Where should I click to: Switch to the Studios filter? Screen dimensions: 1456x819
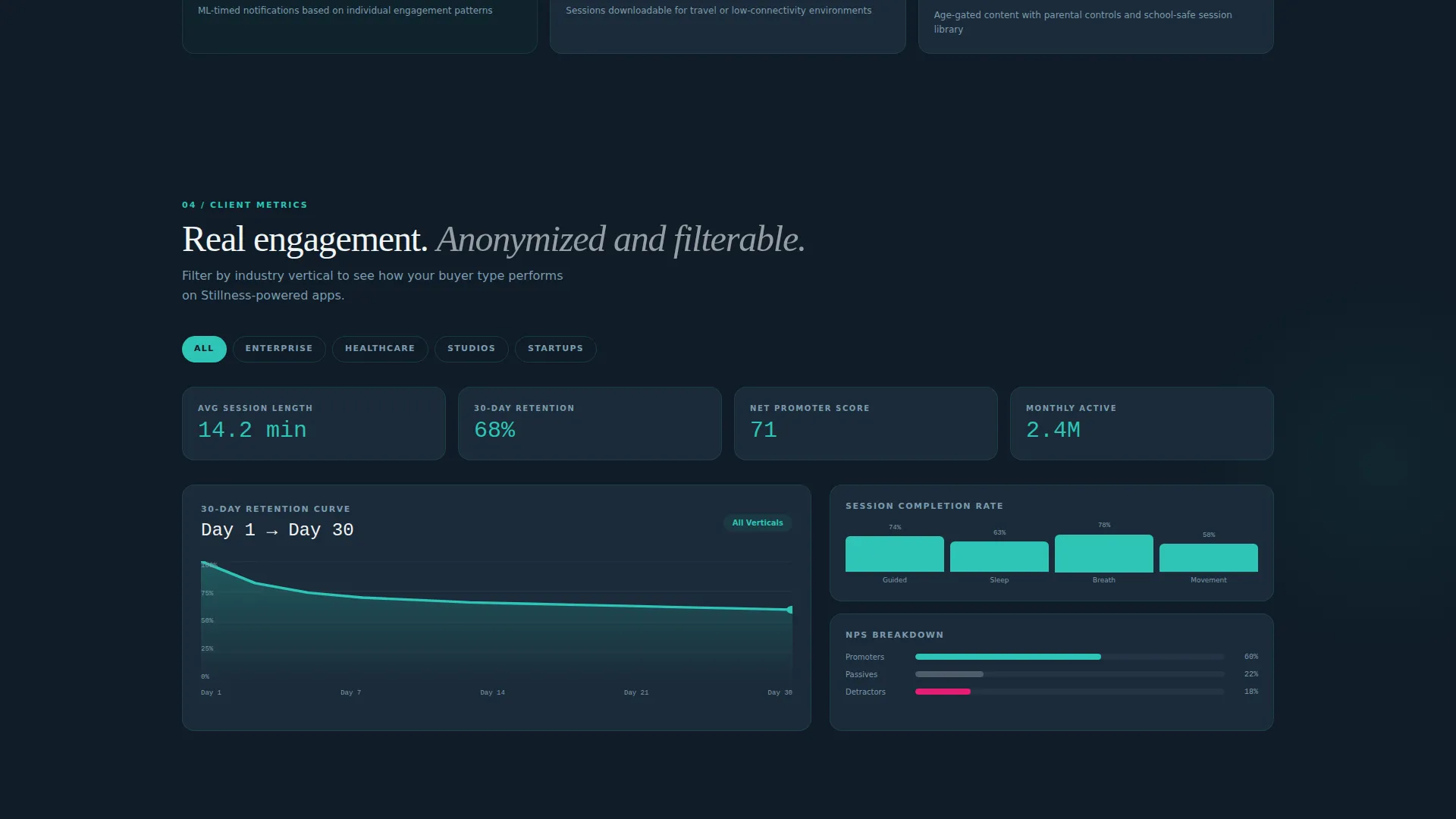pos(471,349)
